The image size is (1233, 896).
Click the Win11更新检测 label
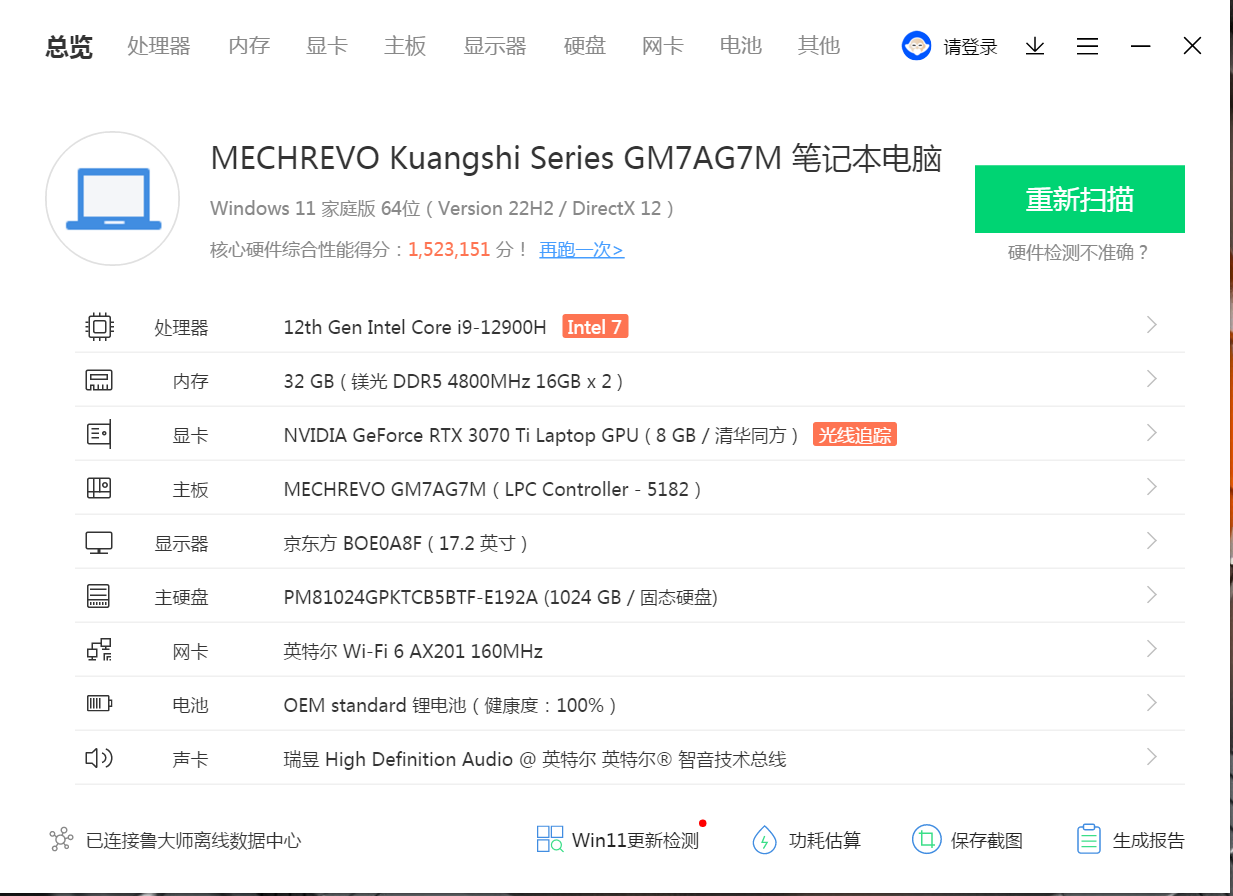(636, 841)
